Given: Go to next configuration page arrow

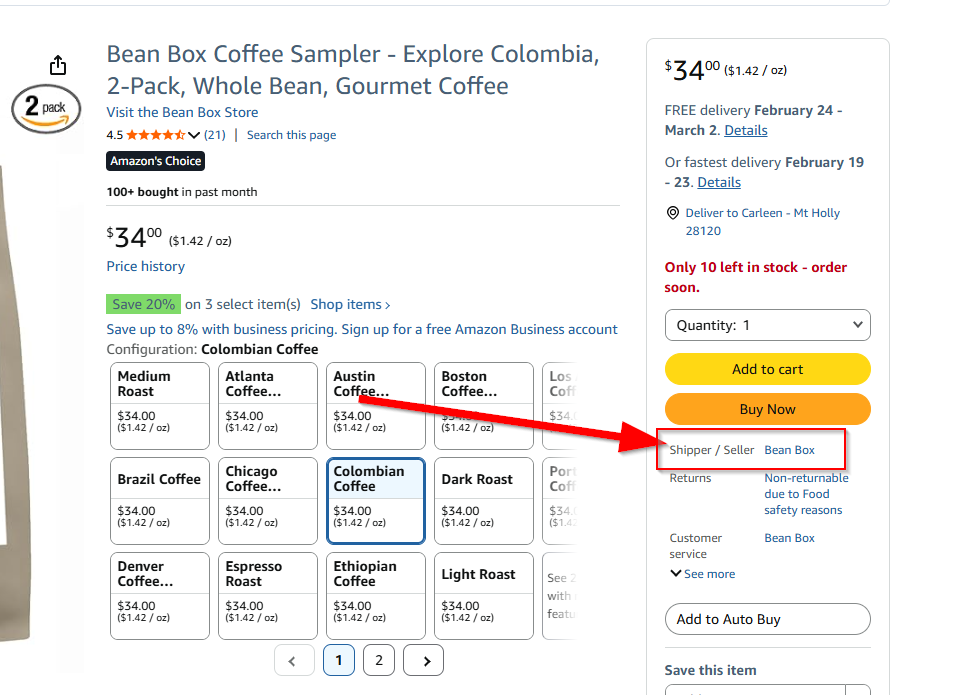Looking at the screenshot, I should pos(427,660).
